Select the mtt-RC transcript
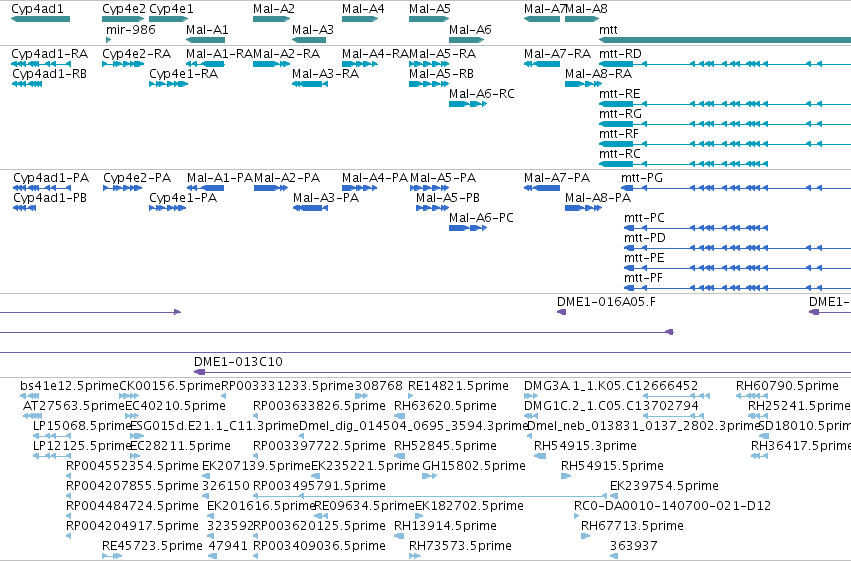851x561 pixels. pyautogui.click(x=683, y=164)
